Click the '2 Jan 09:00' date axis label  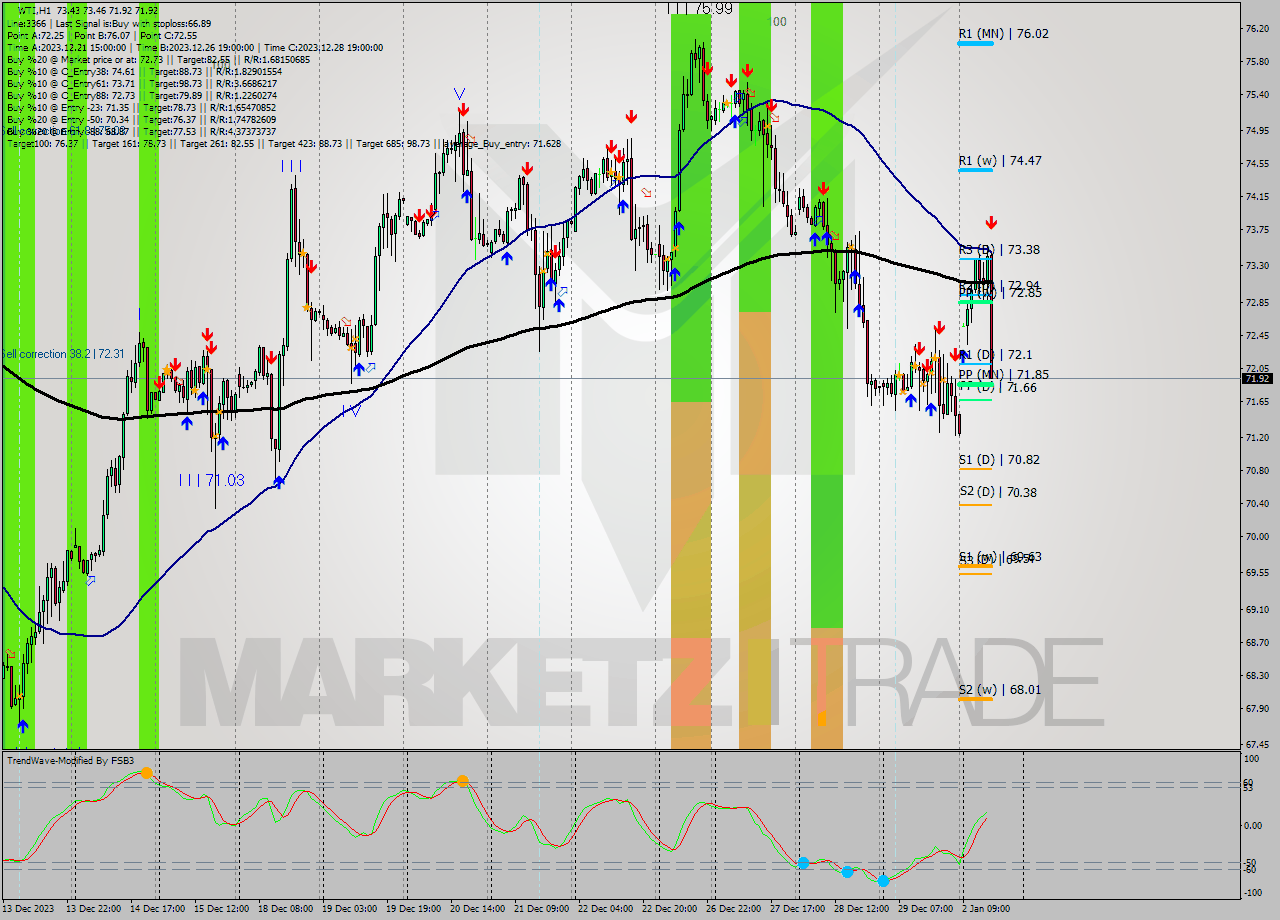click(x=986, y=909)
